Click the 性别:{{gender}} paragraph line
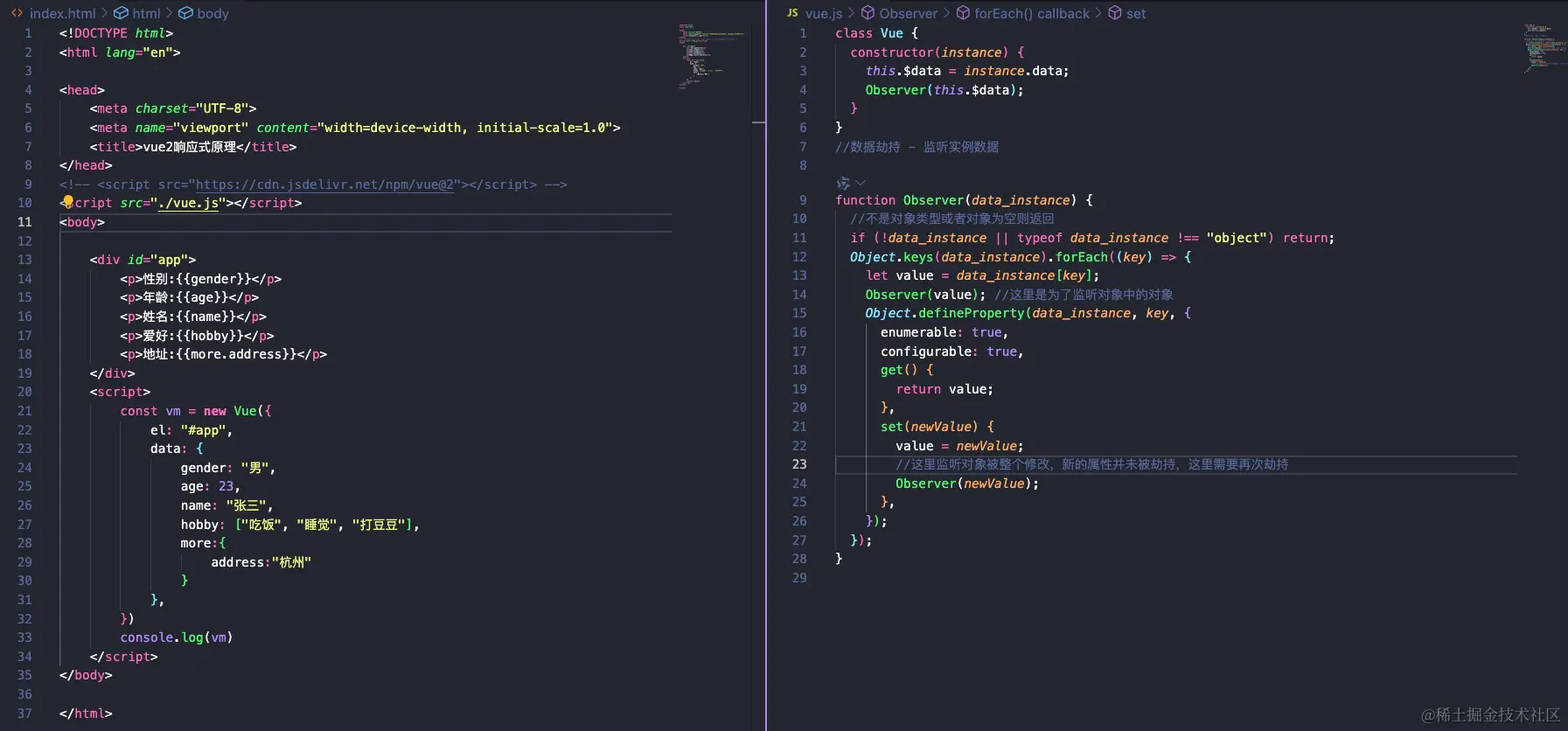 (200, 279)
